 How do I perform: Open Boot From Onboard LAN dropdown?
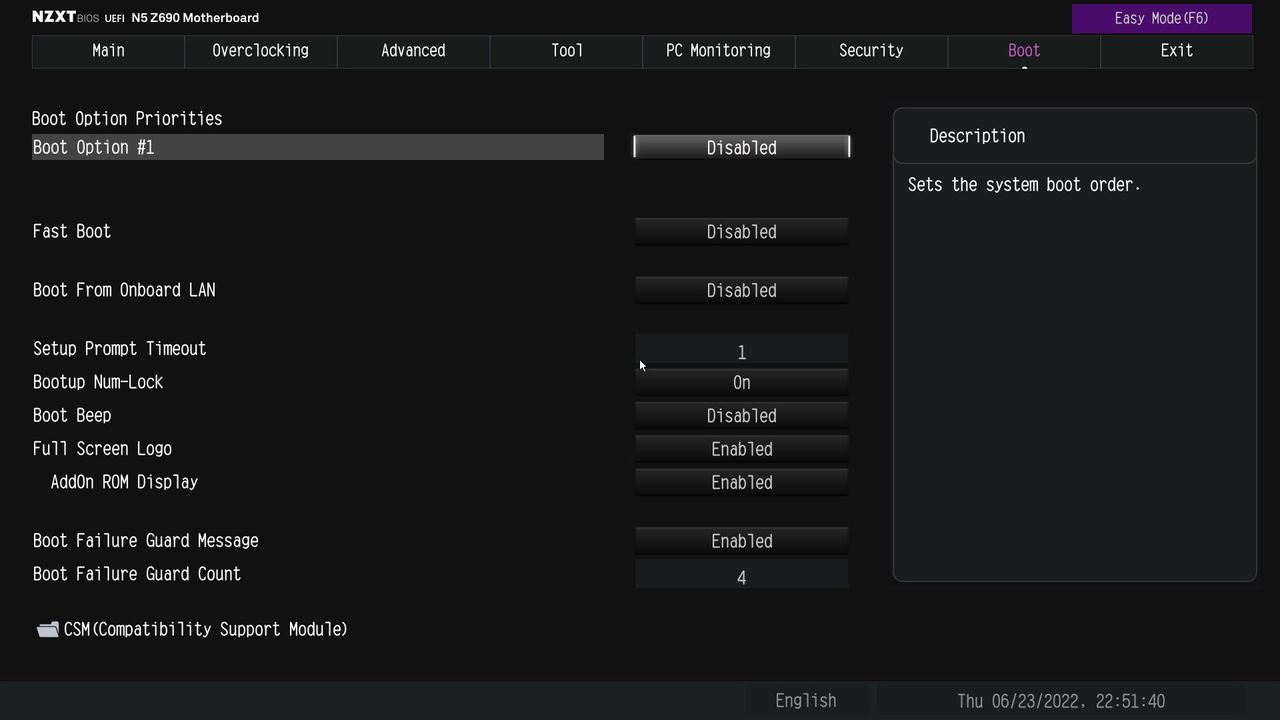coord(742,290)
